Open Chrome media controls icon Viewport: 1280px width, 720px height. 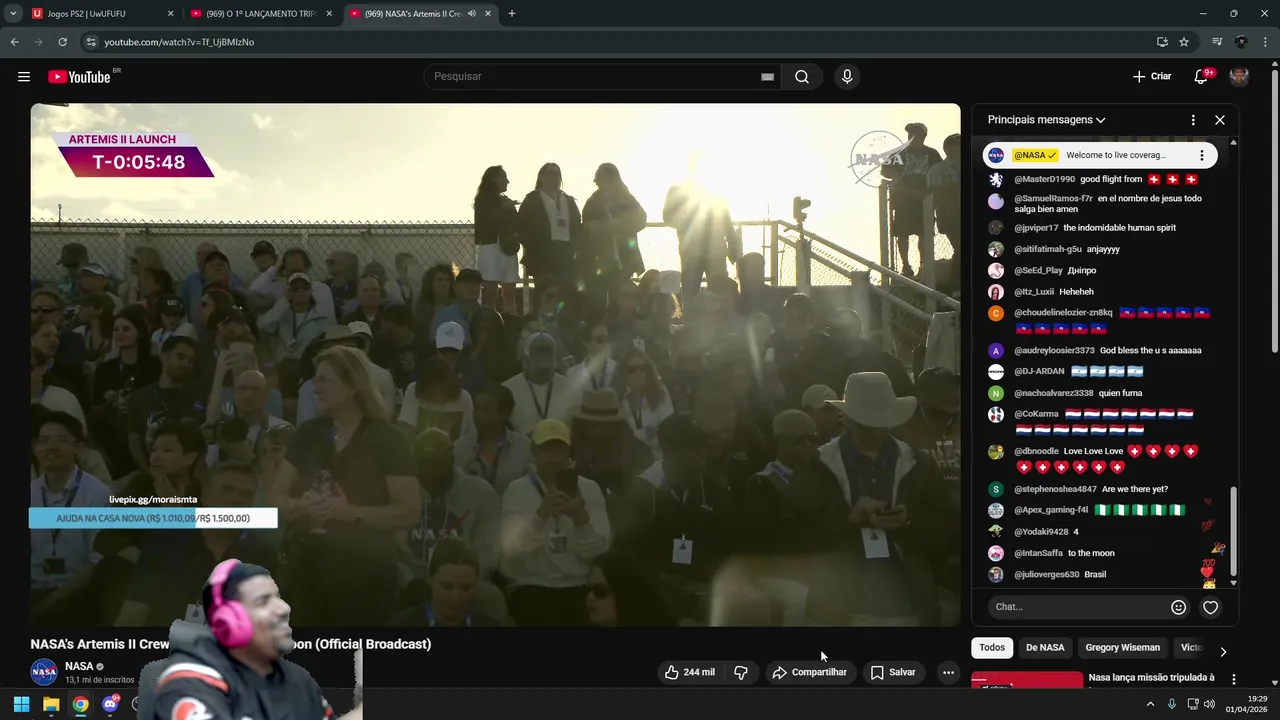[x=1217, y=42]
